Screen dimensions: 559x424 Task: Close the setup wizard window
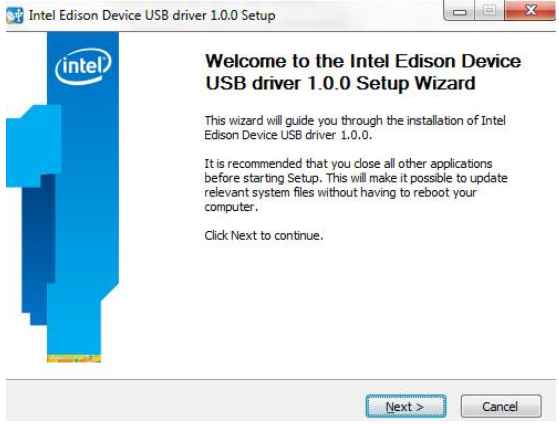pyautogui.click(x=530, y=11)
